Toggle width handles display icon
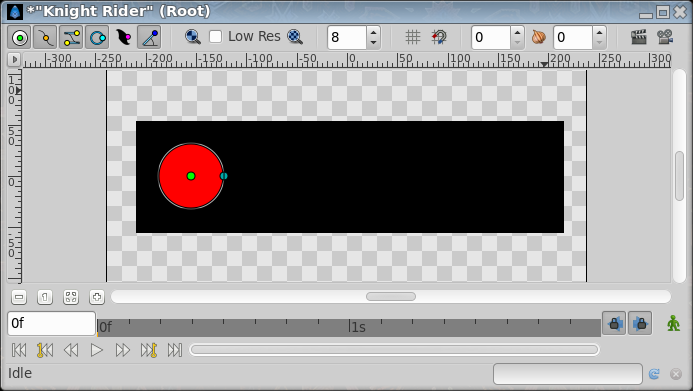The width and height of the screenshot is (693, 391). tap(123, 37)
